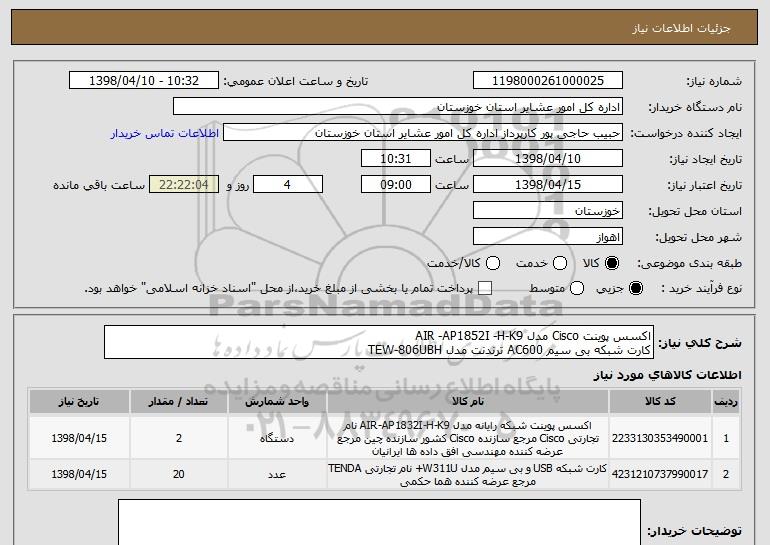Click the TENDA USB network card name cell
This screenshot has width=770, height=545.
pos(468,475)
